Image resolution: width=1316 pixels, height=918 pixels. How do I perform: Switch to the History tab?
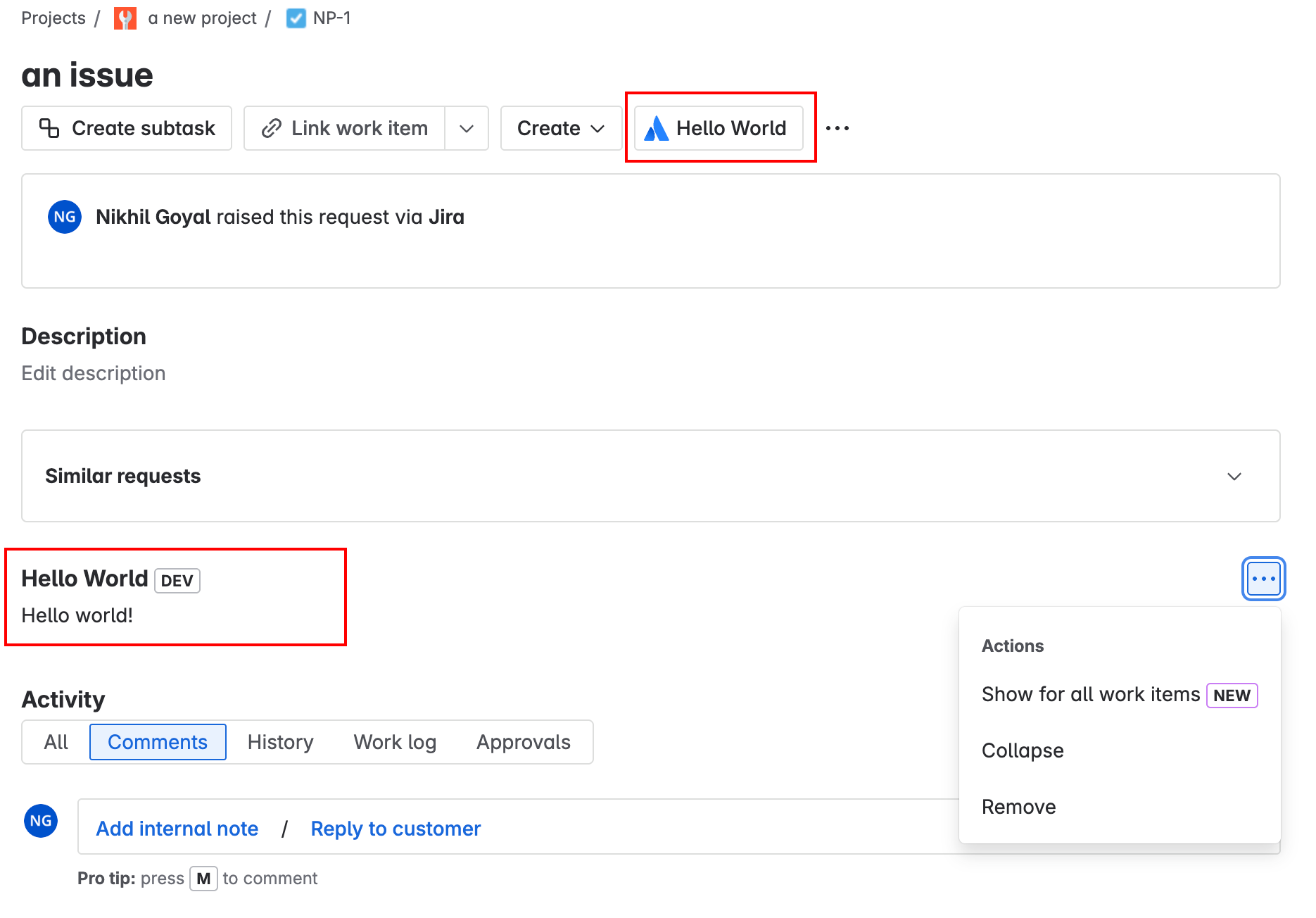(280, 742)
